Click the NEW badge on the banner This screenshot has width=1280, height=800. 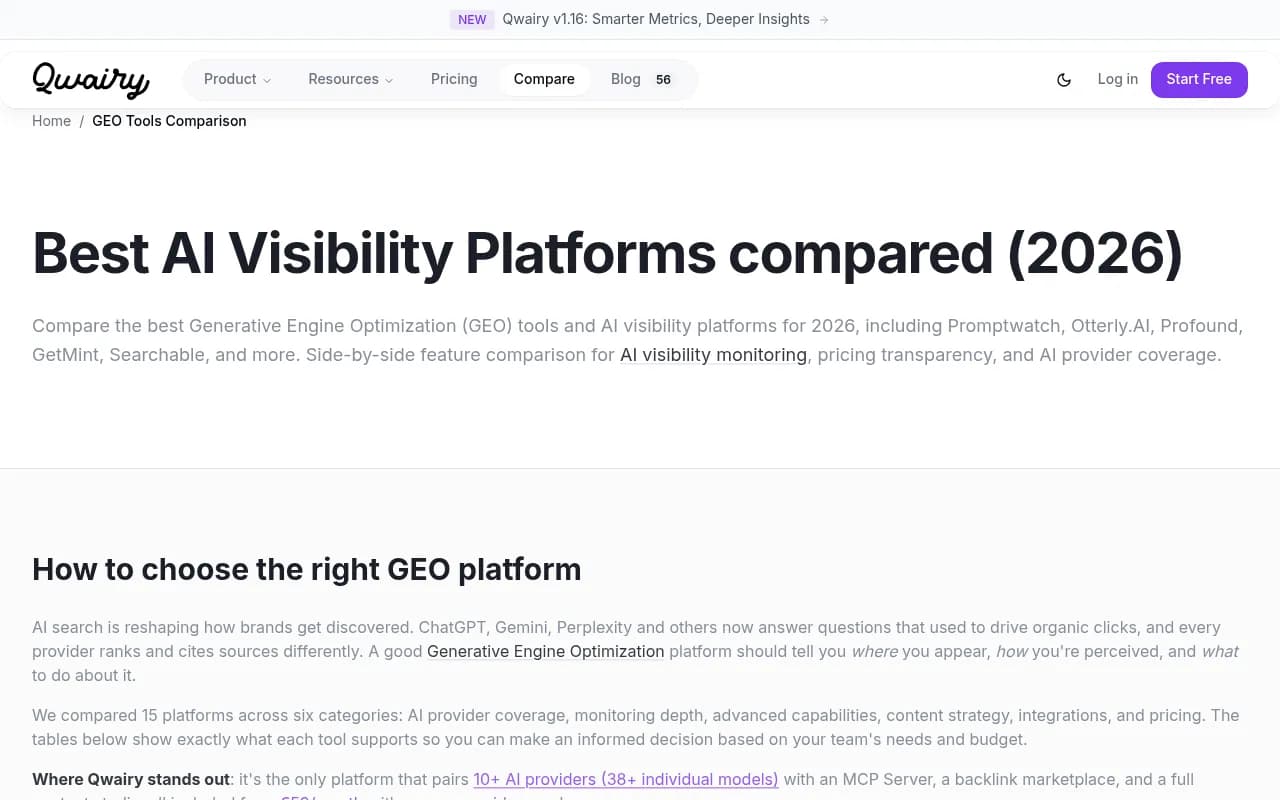click(x=471, y=19)
